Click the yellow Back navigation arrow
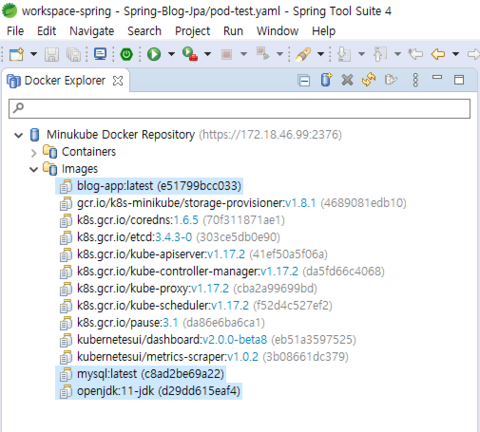 (x=438, y=54)
